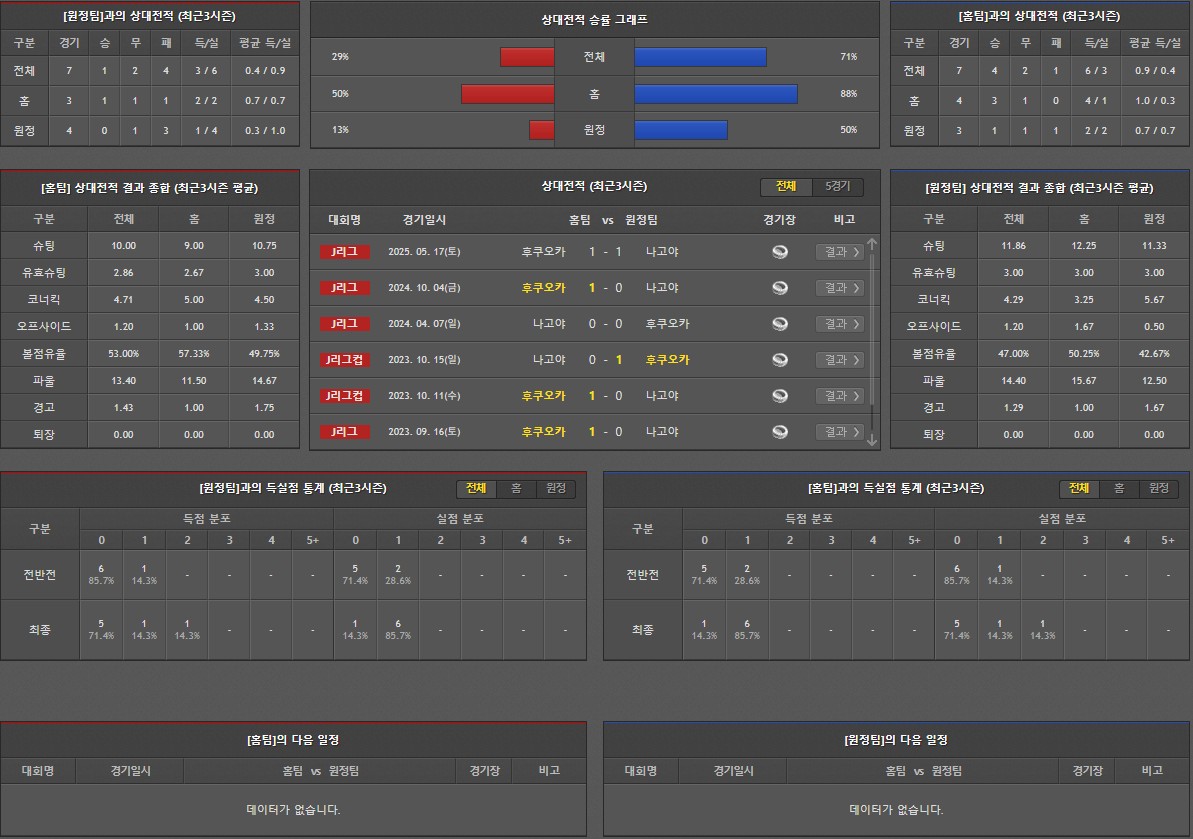This screenshot has height=839, width=1193.
Task: Switch the [원정팀]과의 득실점 통계 panel to 홈
Action: coord(516,489)
